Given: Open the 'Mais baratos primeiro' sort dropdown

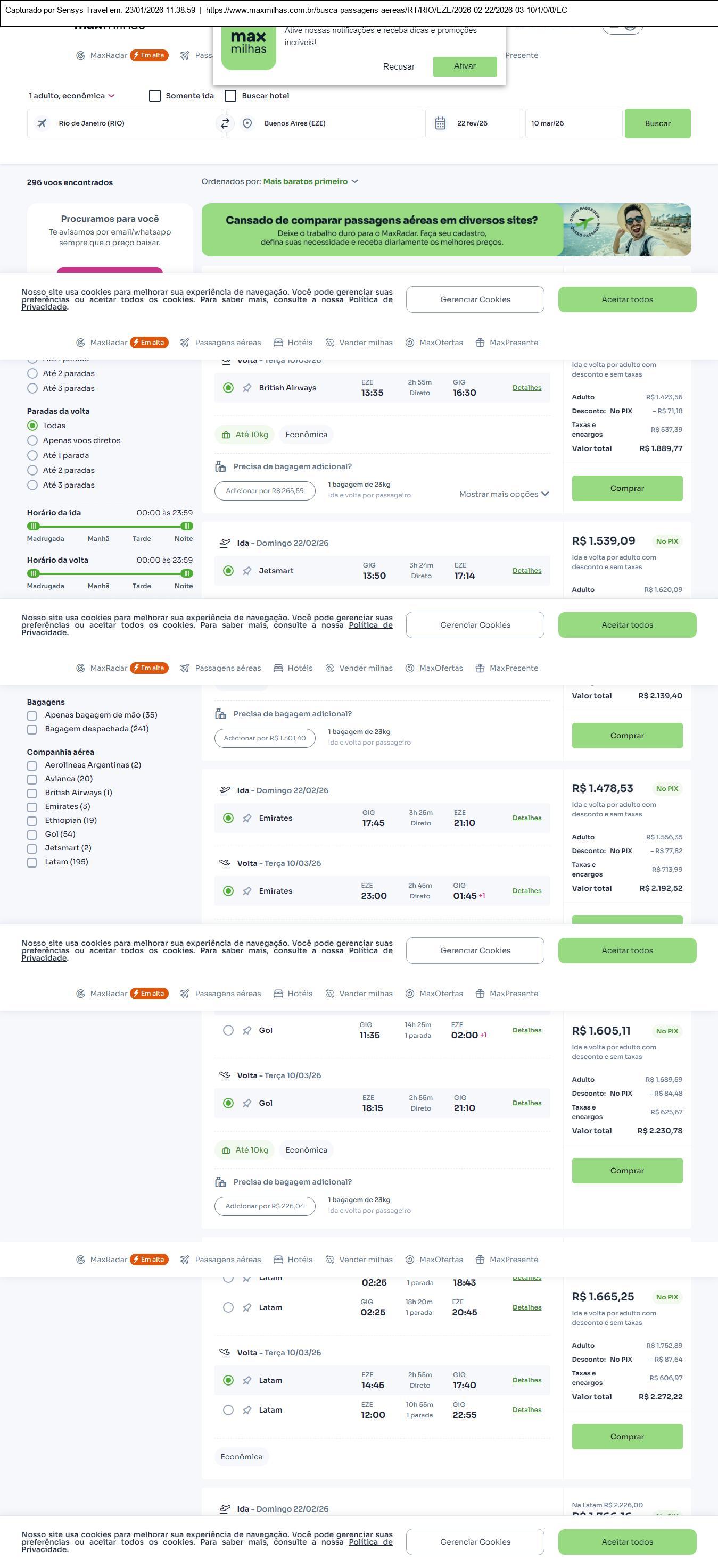Looking at the screenshot, I should 310,181.
